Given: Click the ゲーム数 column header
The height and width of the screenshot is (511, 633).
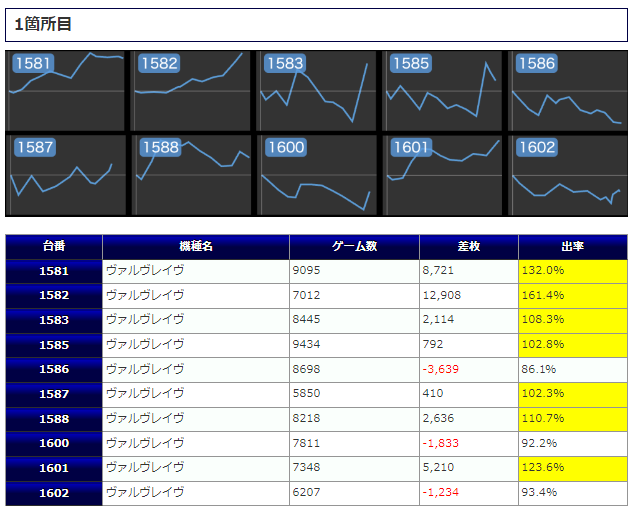Looking at the screenshot, I should pyautogui.click(x=354, y=246).
